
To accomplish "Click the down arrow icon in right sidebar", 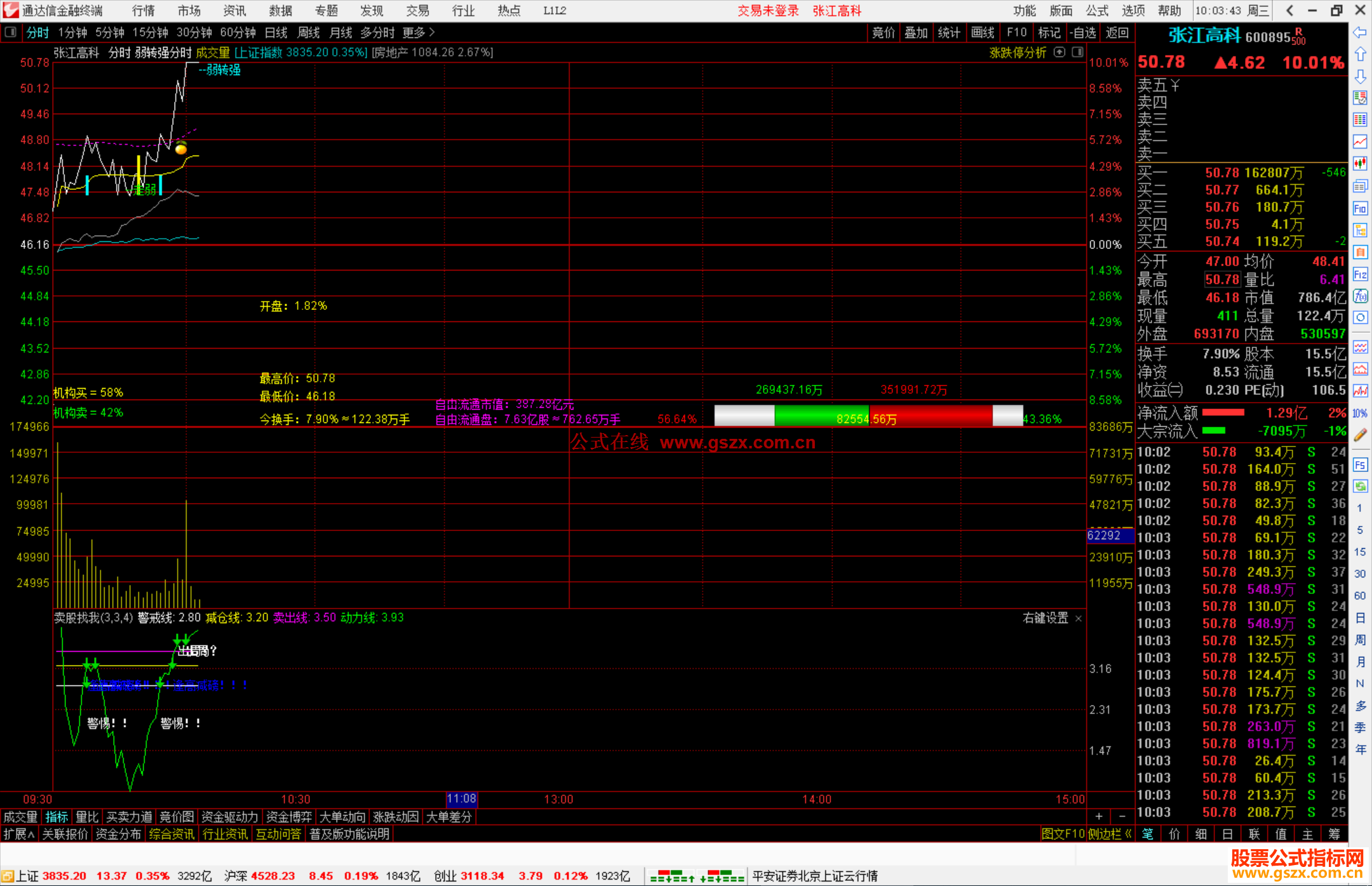I will click(1360, 76).
